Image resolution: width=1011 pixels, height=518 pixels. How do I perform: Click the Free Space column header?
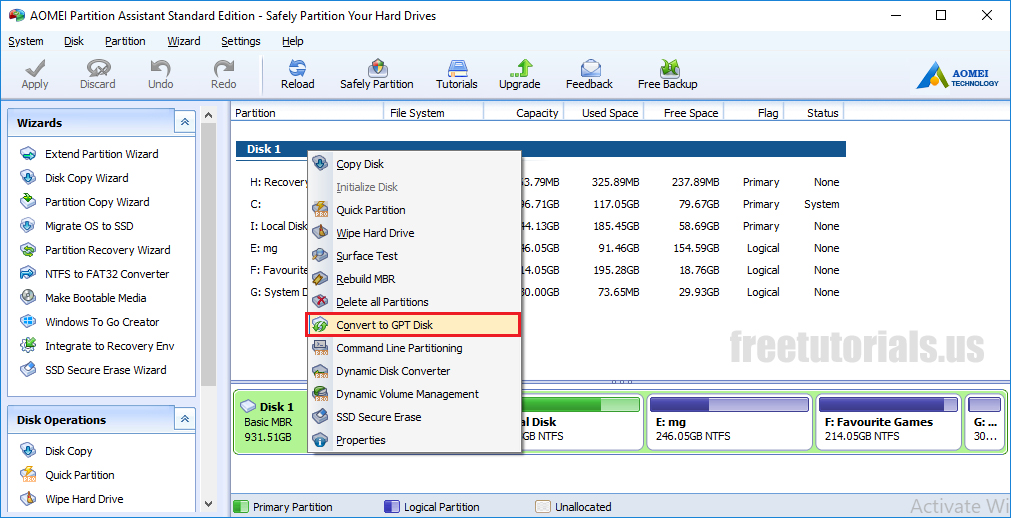coord(690,113)
